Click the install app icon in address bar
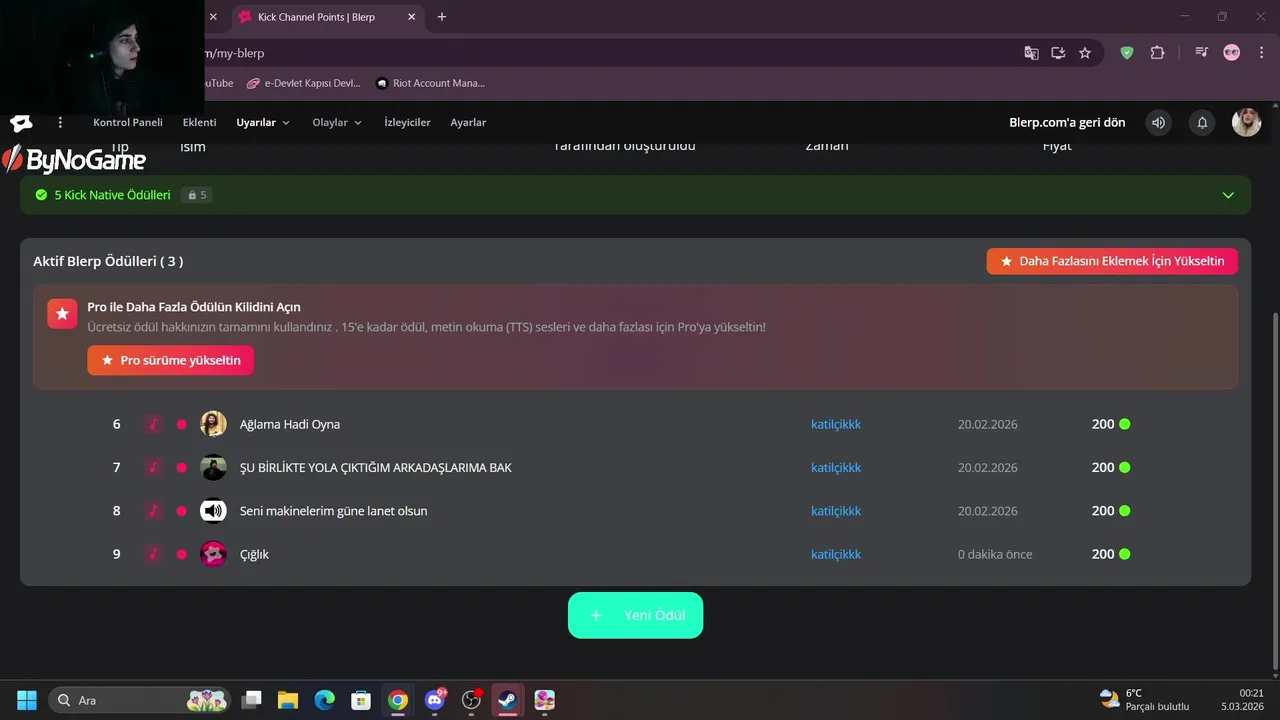Viewport: 1280px width, 720px height. click(x=1058, y=53)
